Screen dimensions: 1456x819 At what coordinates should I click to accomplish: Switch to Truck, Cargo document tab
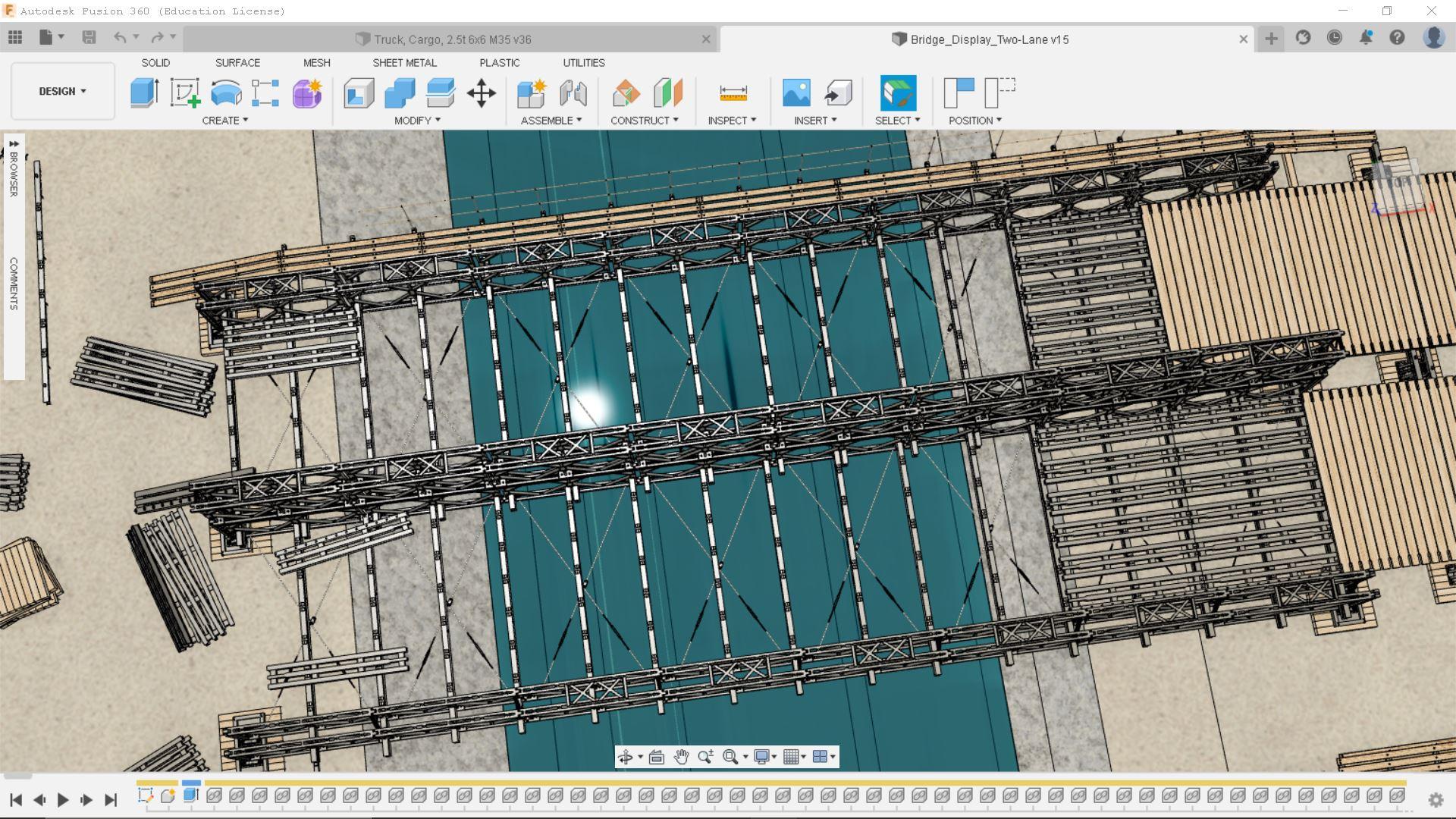pyautogui.click(x=452, y=39)
